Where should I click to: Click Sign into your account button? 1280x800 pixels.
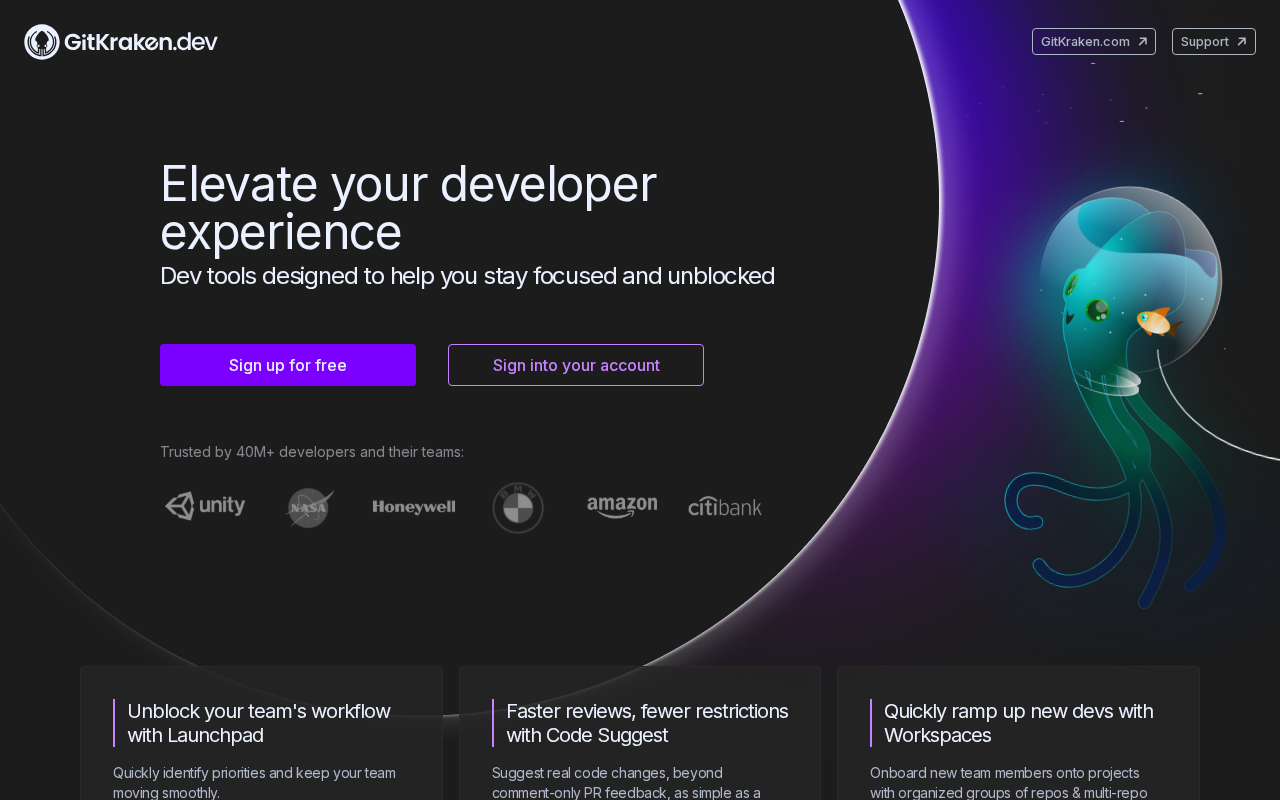tap(576, 365)
